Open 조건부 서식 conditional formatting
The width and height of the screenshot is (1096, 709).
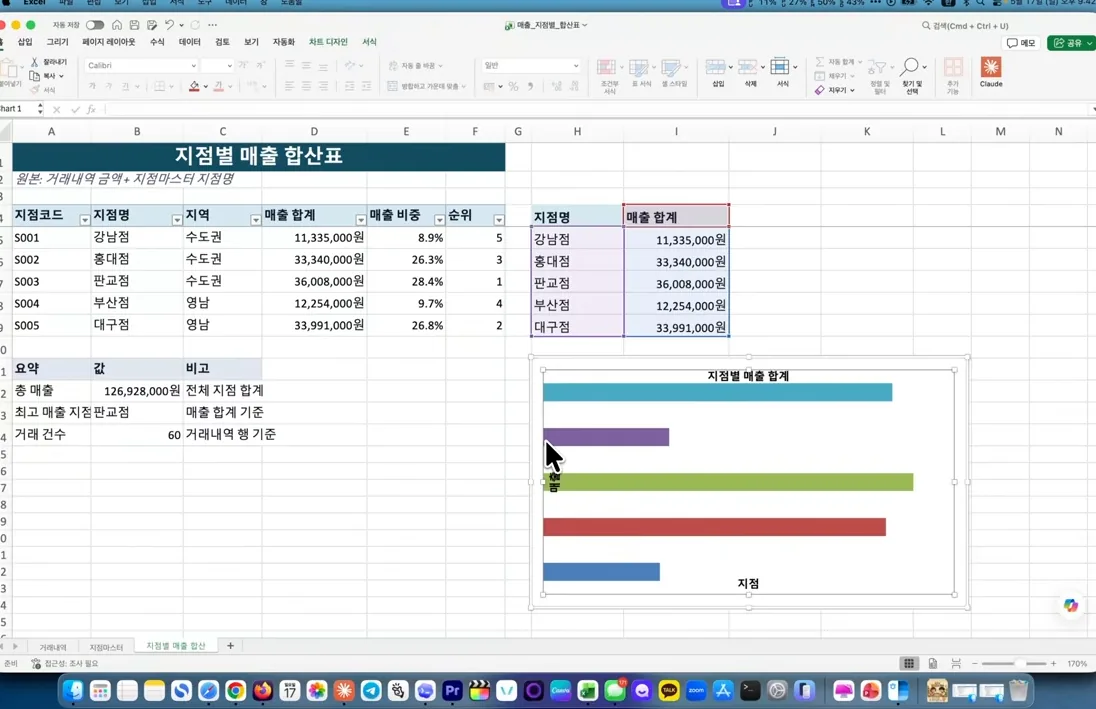click(607, 68)
